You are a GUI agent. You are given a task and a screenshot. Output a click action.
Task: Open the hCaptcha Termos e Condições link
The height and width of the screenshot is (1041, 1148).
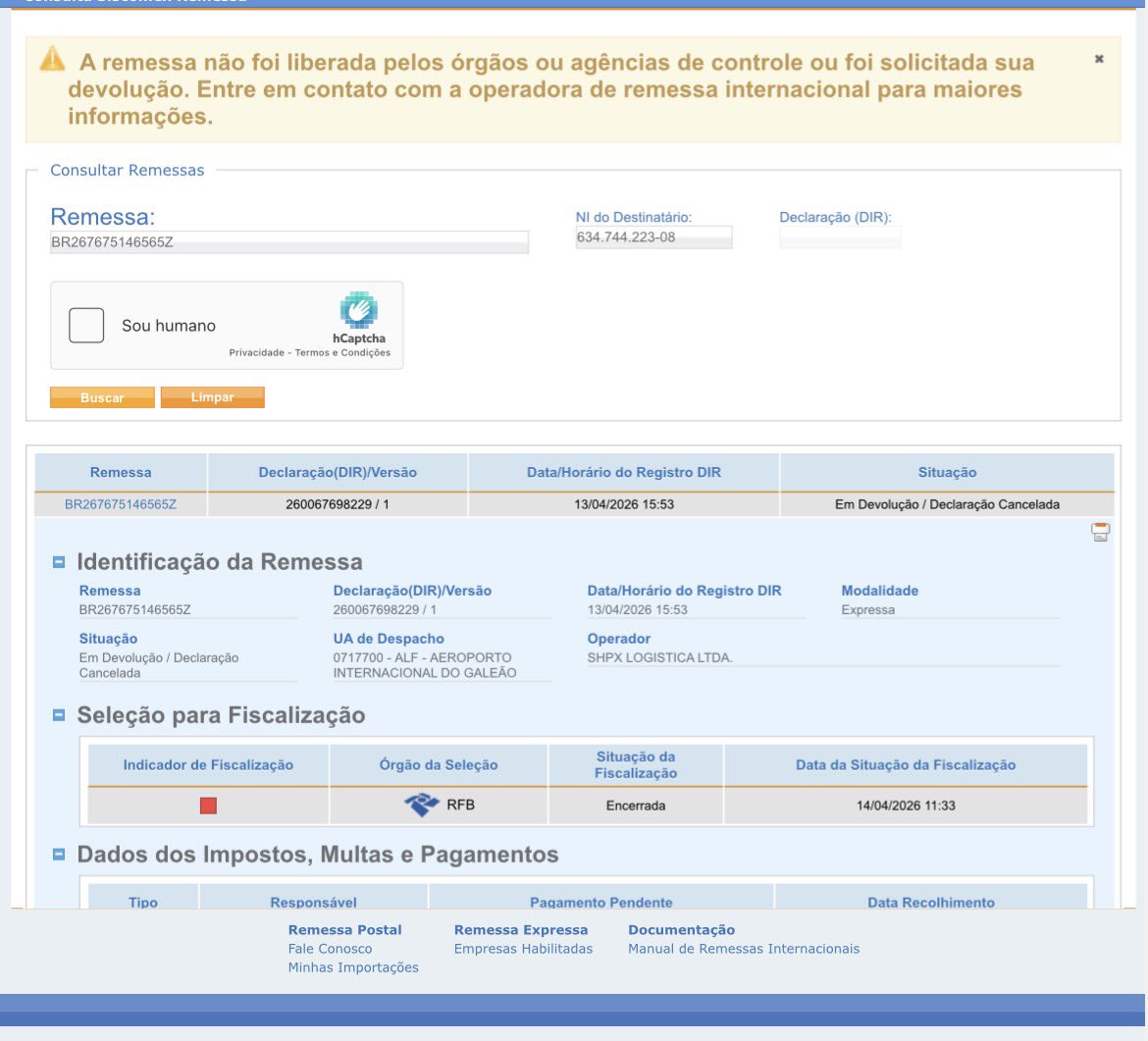(342, 353)
